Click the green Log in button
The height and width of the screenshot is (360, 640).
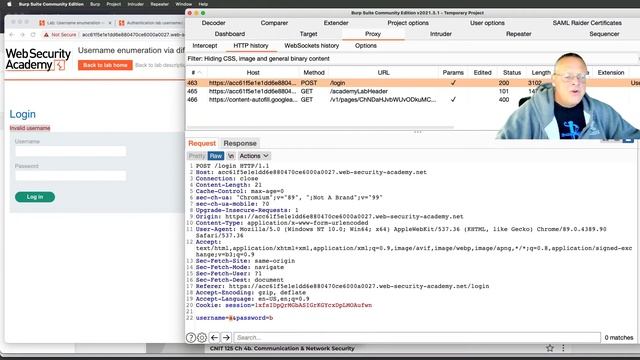click(35, 197)
